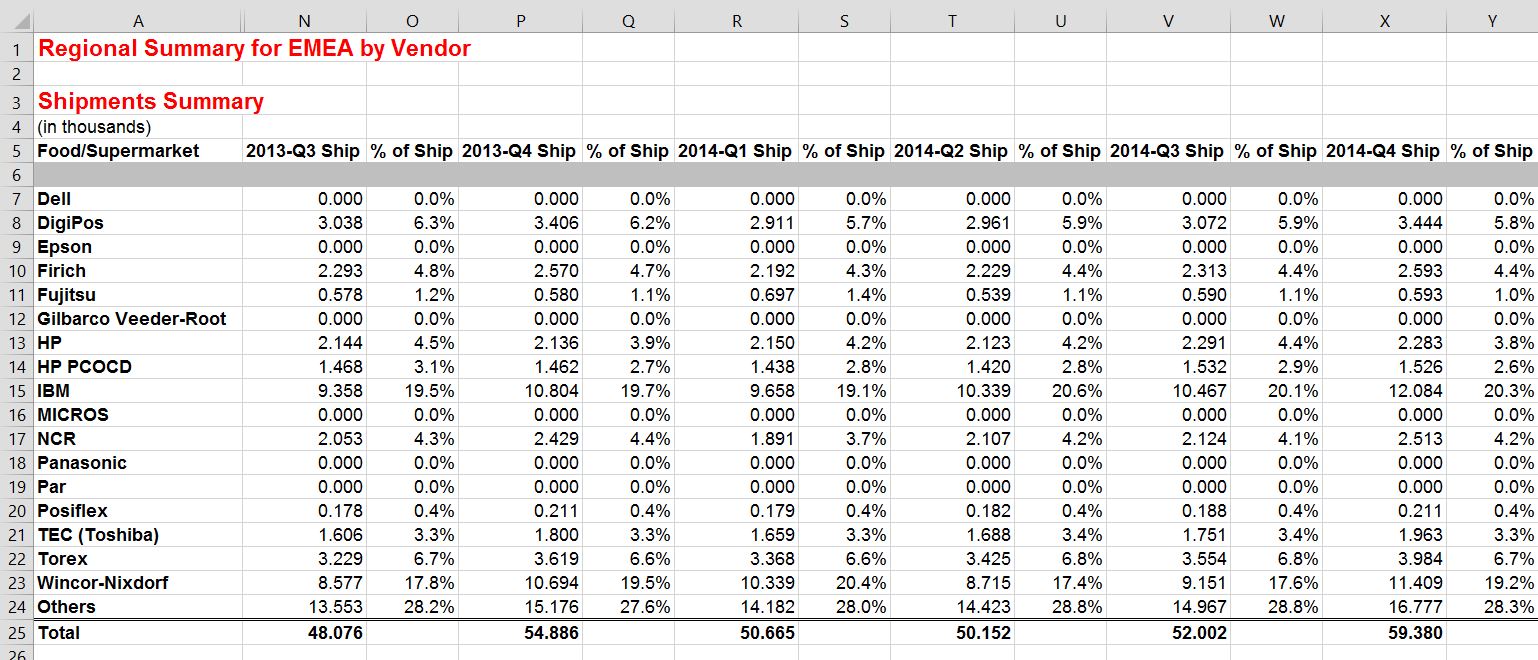Select column X header
Viewport: 1538px width, 660px height.
pyautogui.click(x=1384, y=19)
